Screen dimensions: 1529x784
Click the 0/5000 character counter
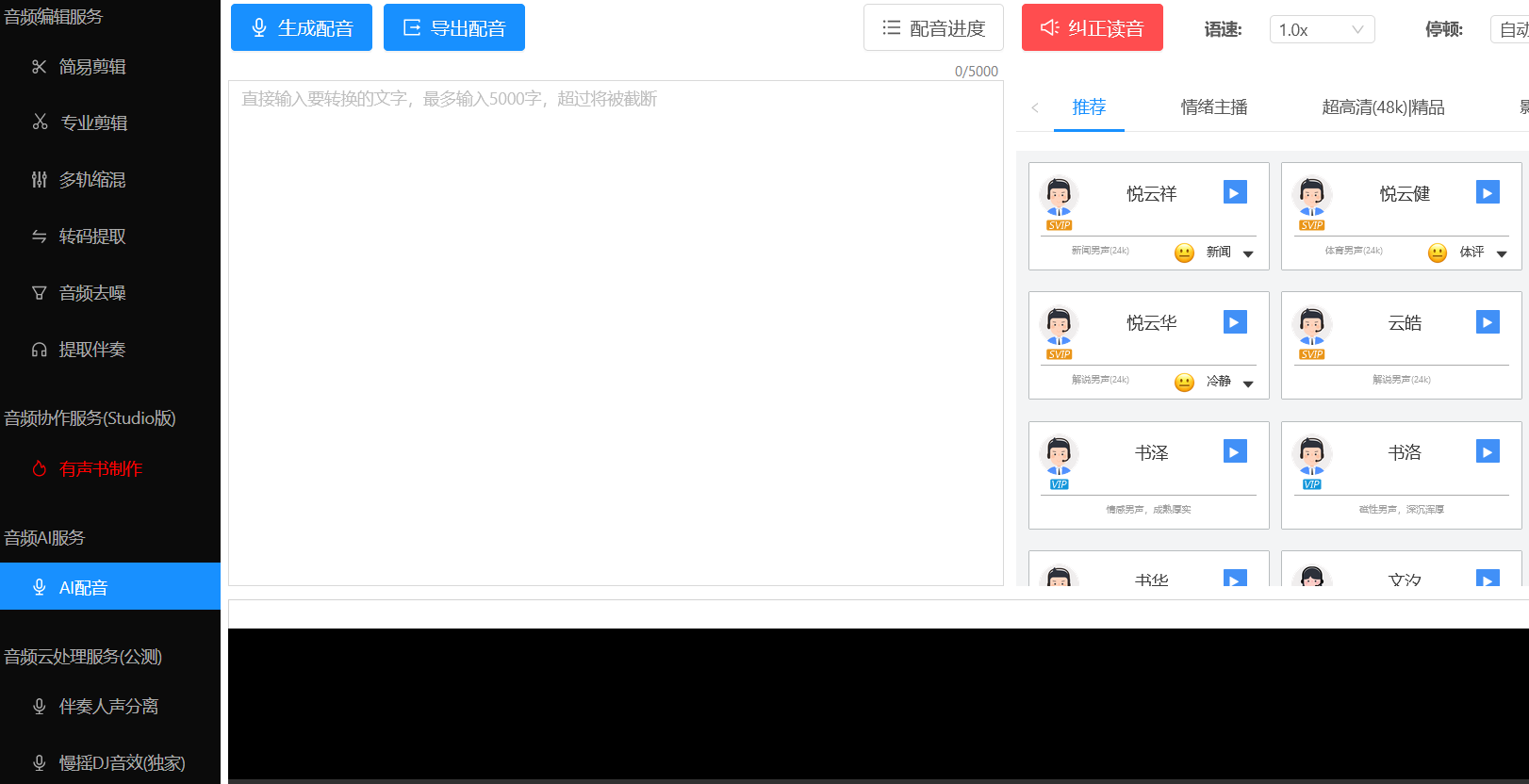click(x=977, y=72)
